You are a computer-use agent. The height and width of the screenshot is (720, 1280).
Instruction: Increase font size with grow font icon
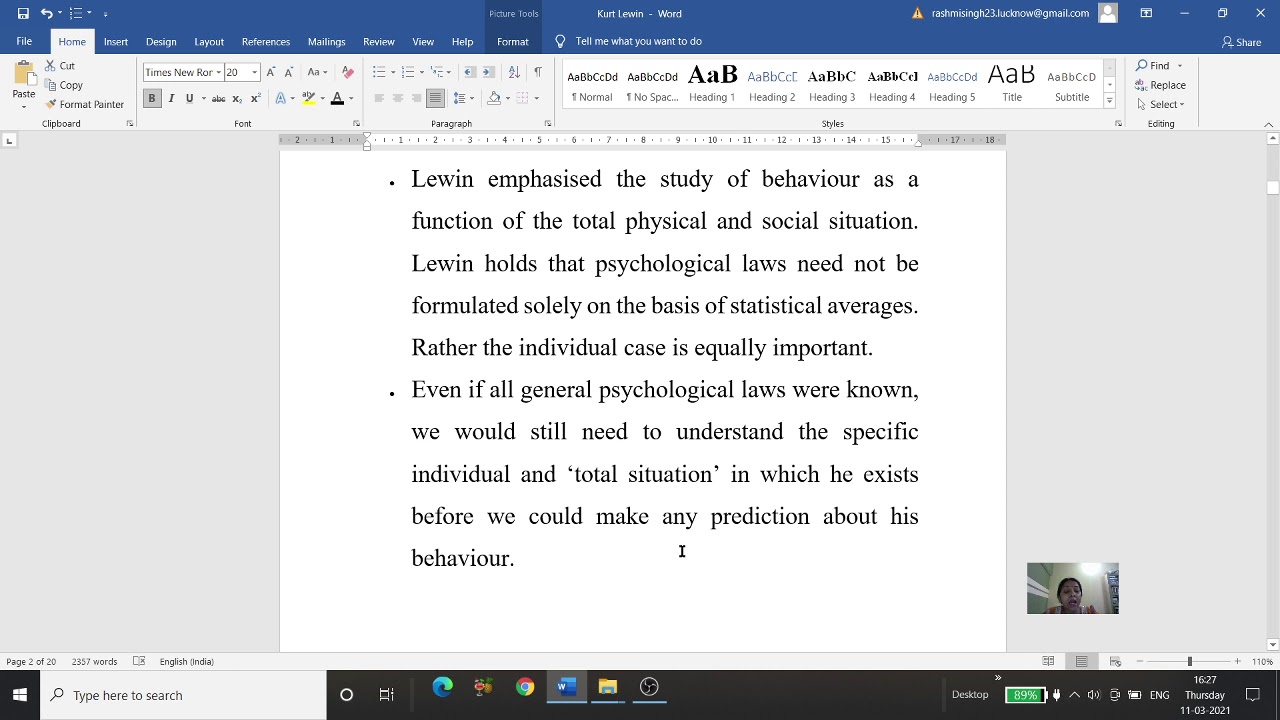(x=271, y=72)
